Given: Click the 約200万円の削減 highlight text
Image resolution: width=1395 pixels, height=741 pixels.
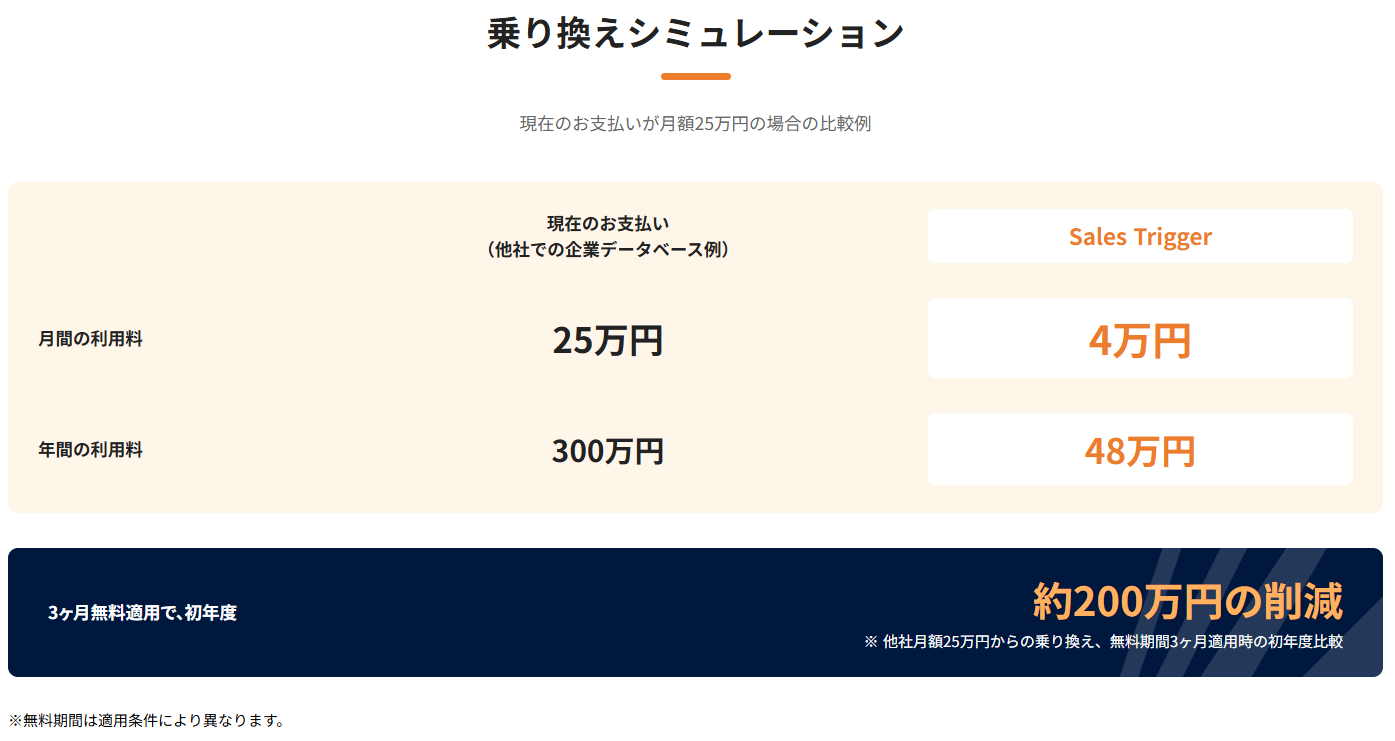Looking at the screenshot, I should (1188, 601).
